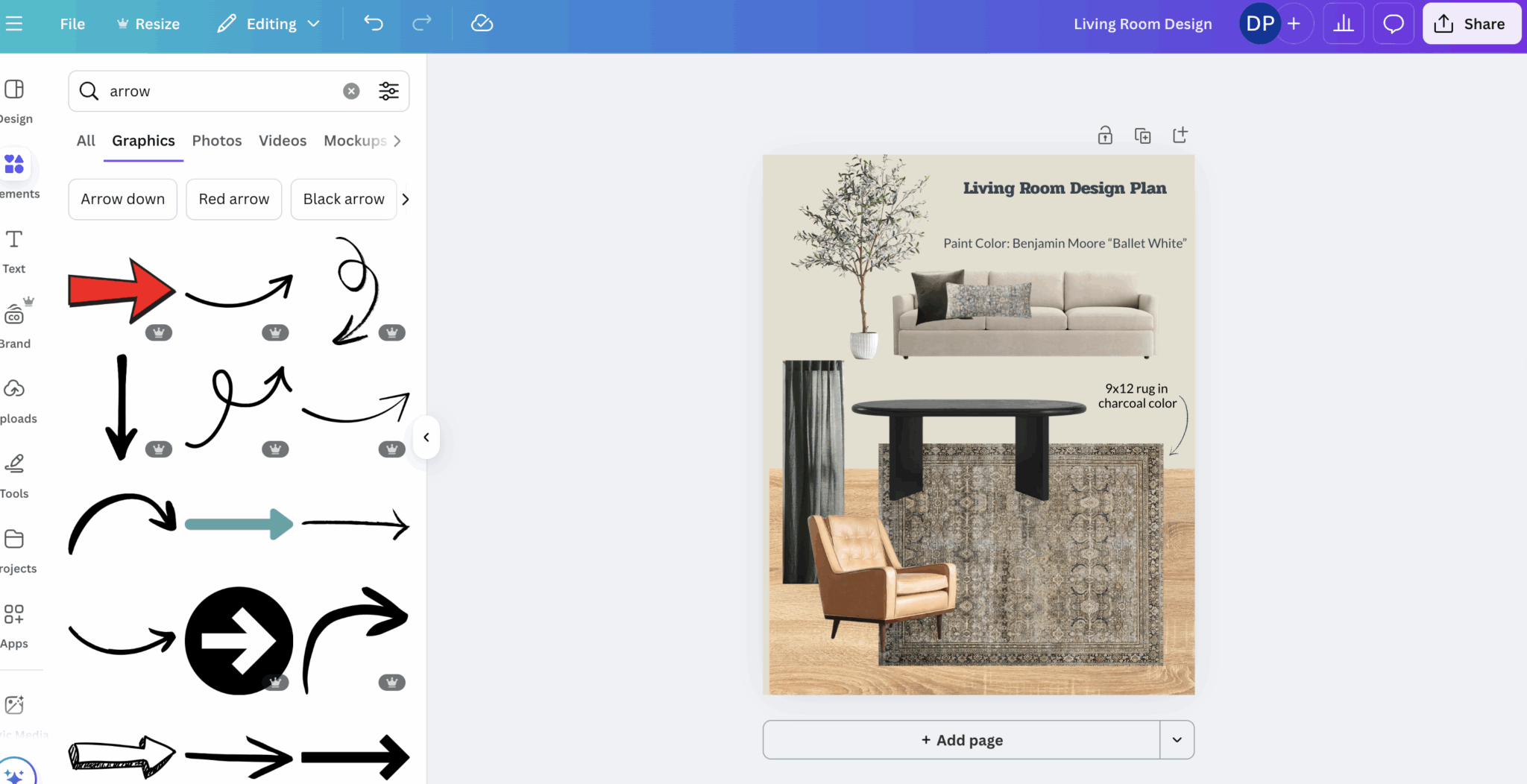Click the Red arrow suggestion chip

coord(234,199)
